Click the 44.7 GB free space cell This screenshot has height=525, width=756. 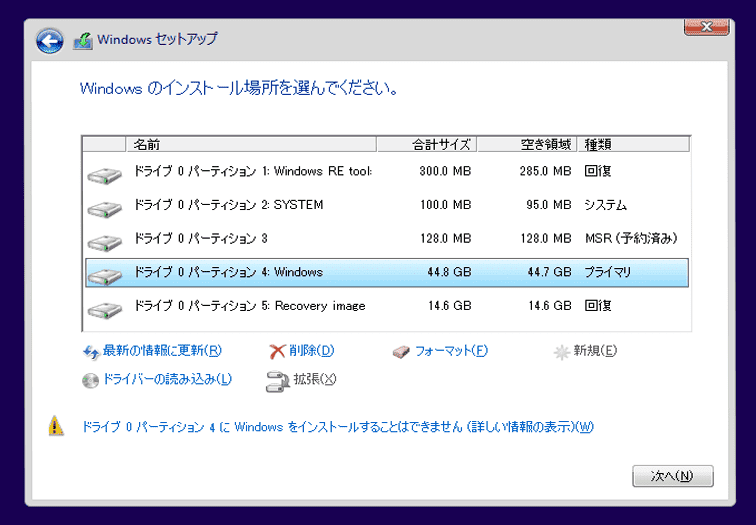click(x=549, y=272)
